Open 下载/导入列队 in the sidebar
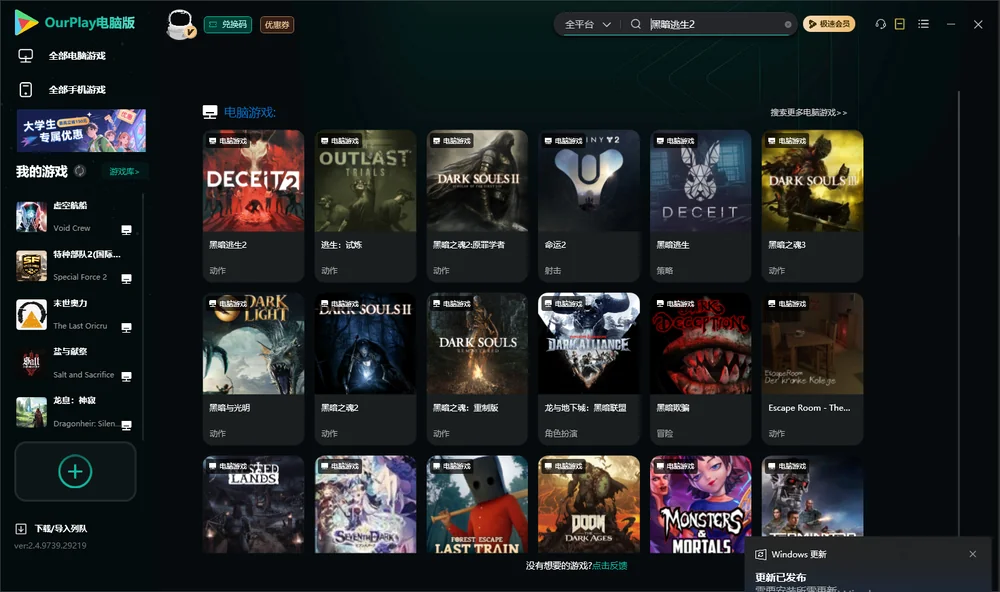Viewport: 1000px width, 592px height. [x=52, y=528]
